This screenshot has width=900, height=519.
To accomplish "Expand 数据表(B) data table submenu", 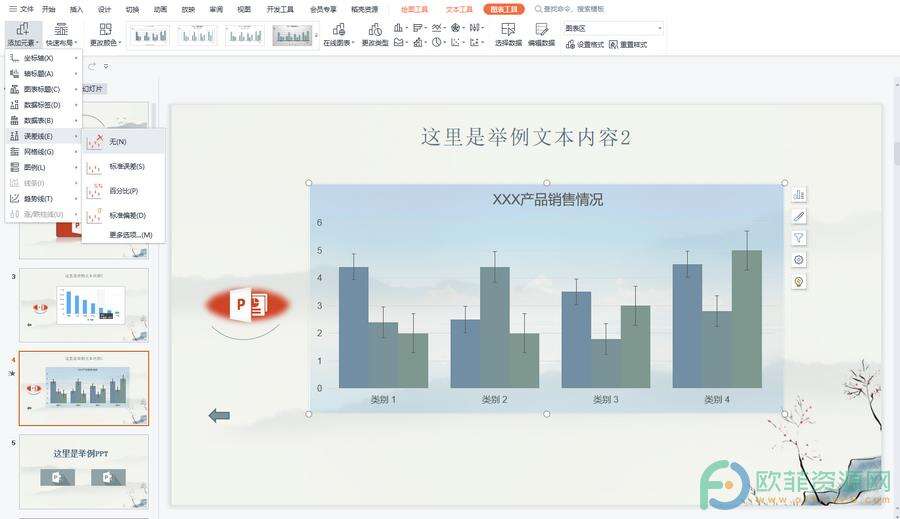I will [x=44, y=121].
